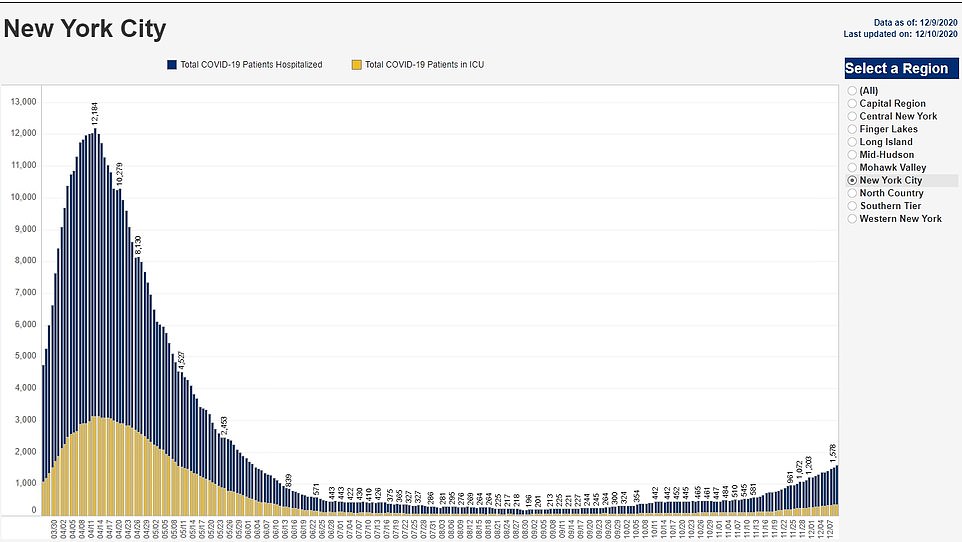Screen dimensions: 962x542
Task: Click the 961 bar data label
Action: (790, 478)
